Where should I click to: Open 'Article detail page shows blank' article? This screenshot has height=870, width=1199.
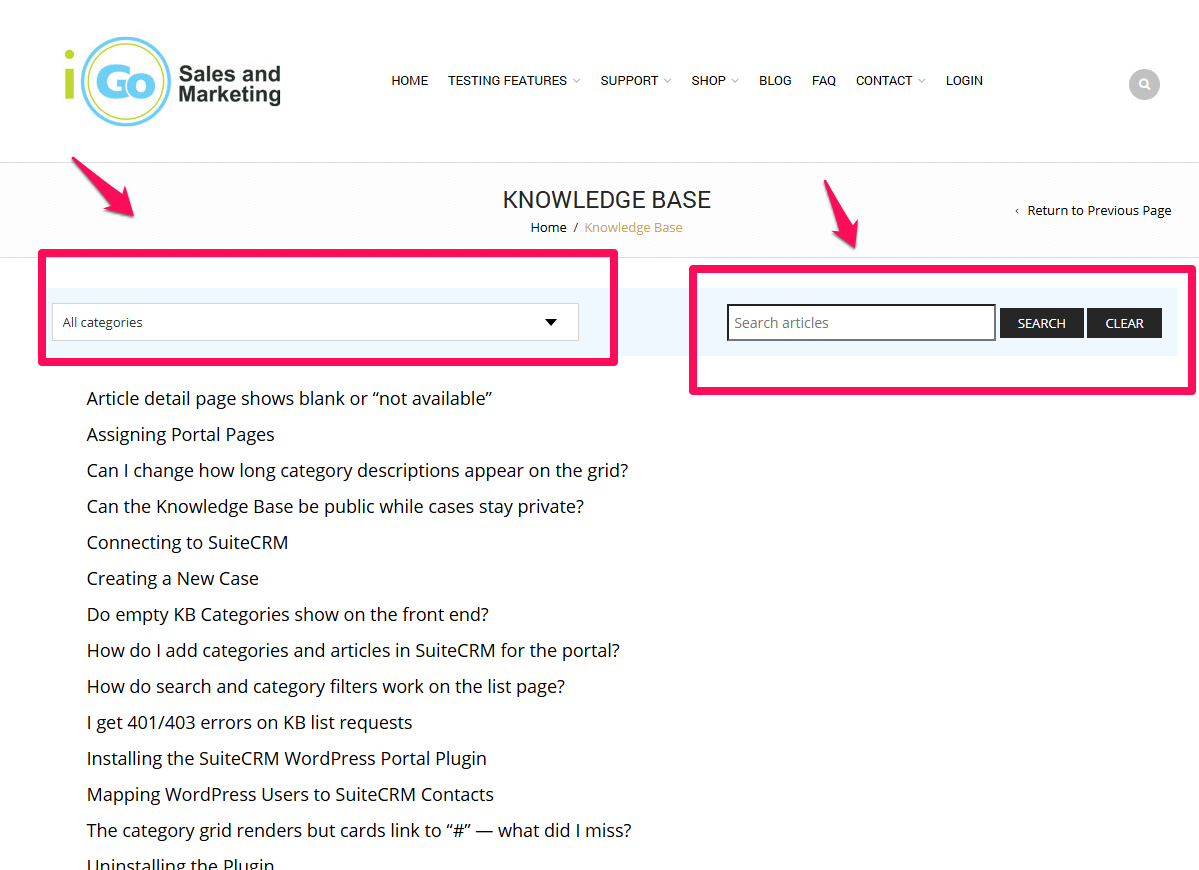pos(289,399)
